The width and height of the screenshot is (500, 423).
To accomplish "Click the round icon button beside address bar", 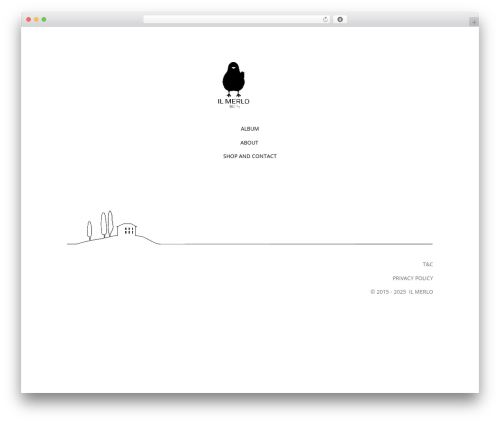I will pos(340,19).
